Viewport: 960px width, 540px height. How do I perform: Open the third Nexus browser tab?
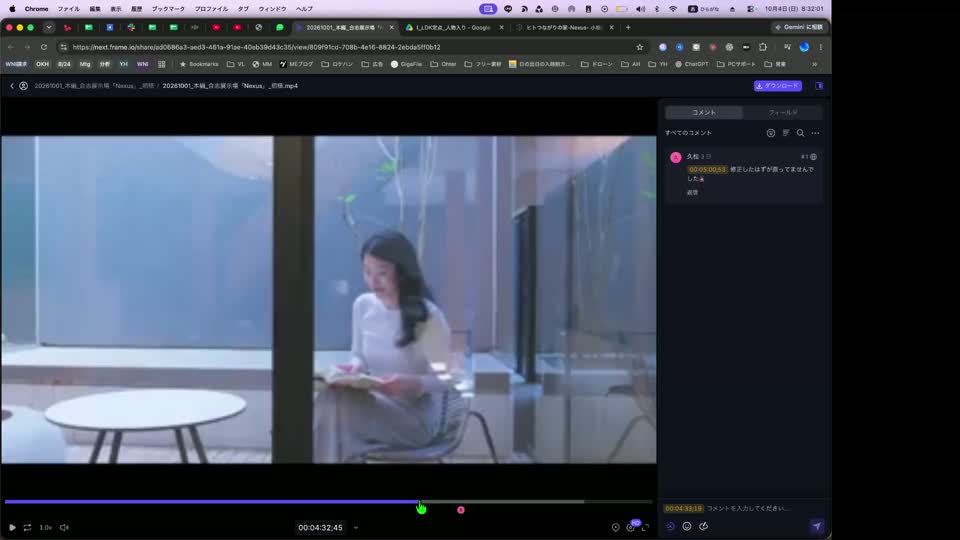(x=564, y=28)
